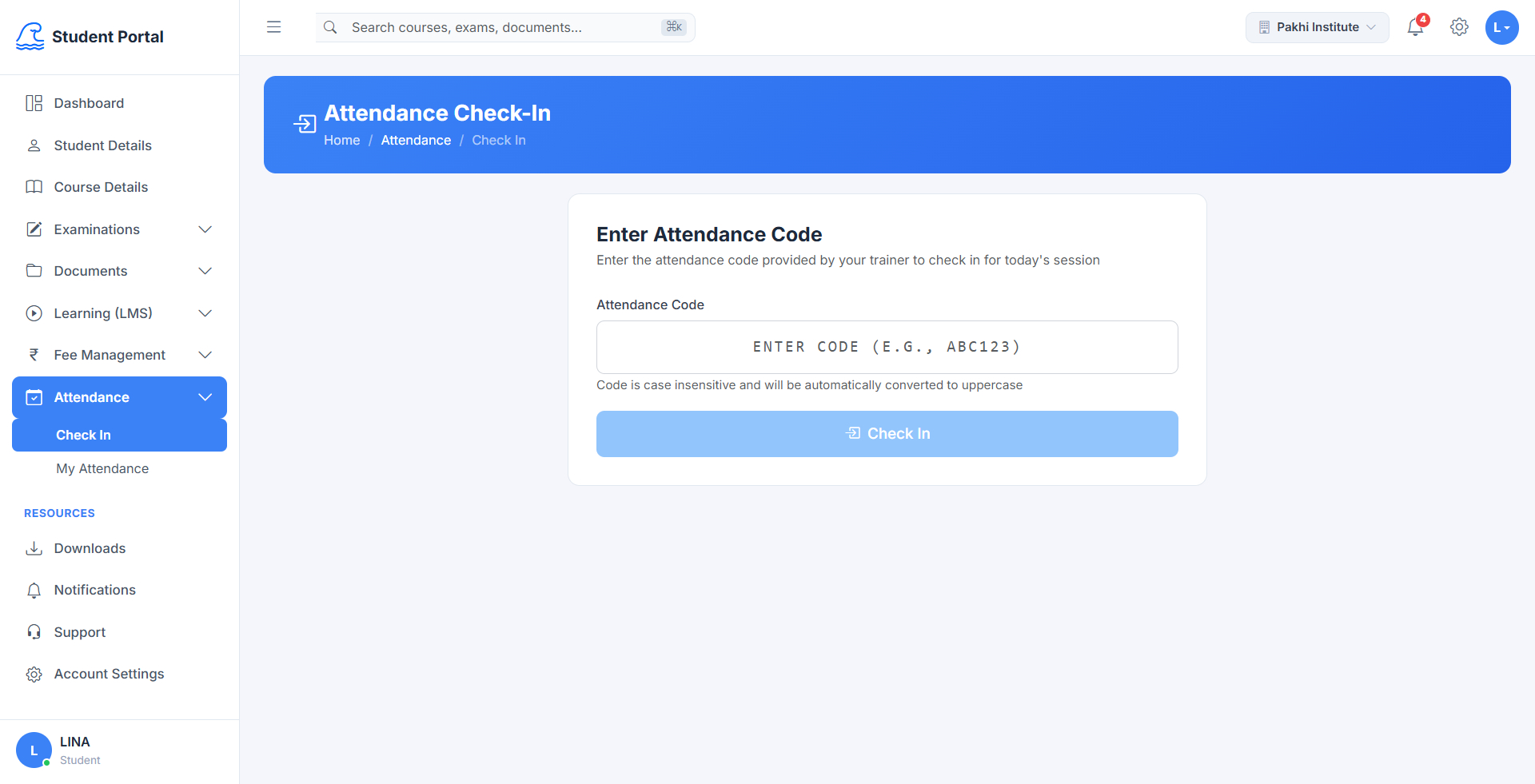The image size is (1535, 784).
Task: Open Student Details in the sidebar
Action: tap(119, 145)
